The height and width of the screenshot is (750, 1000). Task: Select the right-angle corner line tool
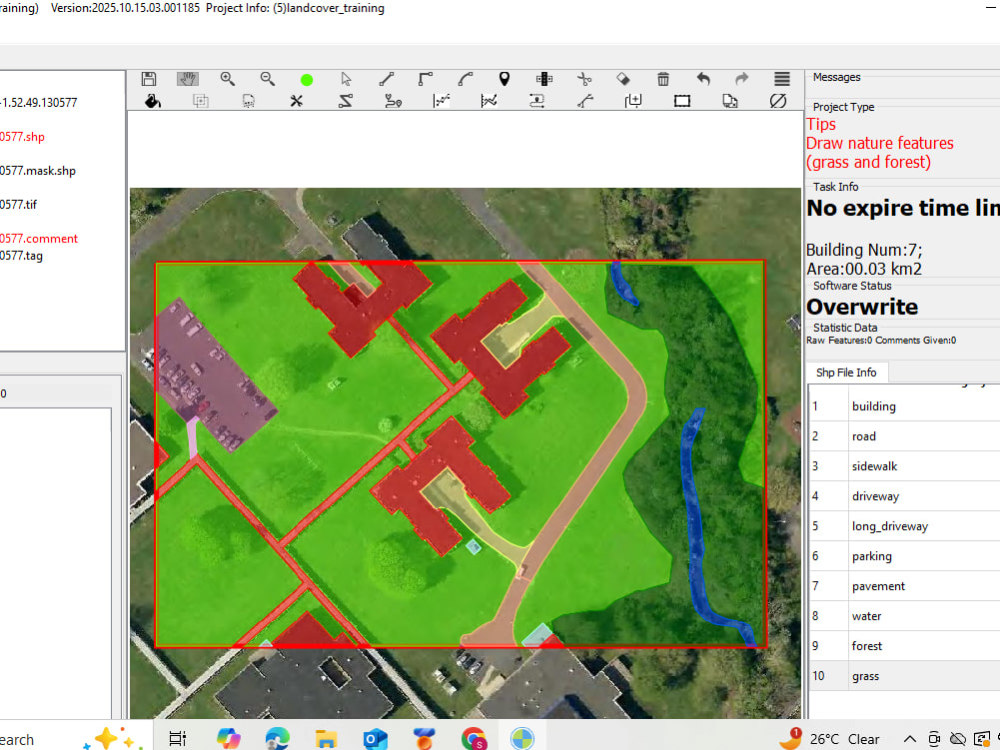pyautogui.click(x=425, y=79)
